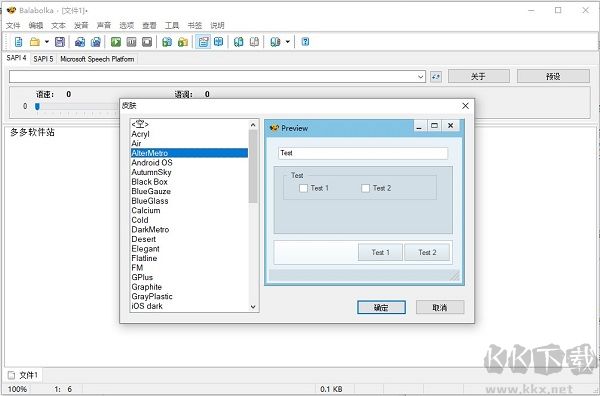Expand the open-file recent list arrow

(x=47, y=42)
